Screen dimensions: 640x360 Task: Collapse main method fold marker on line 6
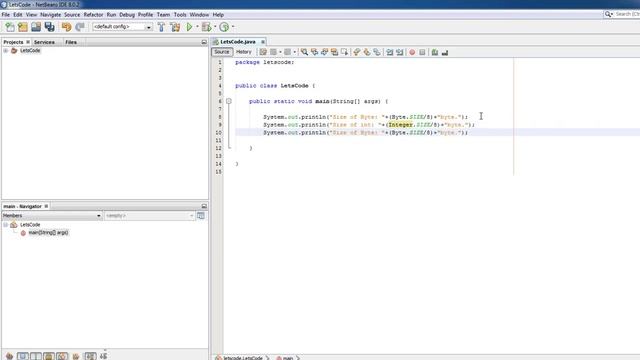click(x=229, y=101)
